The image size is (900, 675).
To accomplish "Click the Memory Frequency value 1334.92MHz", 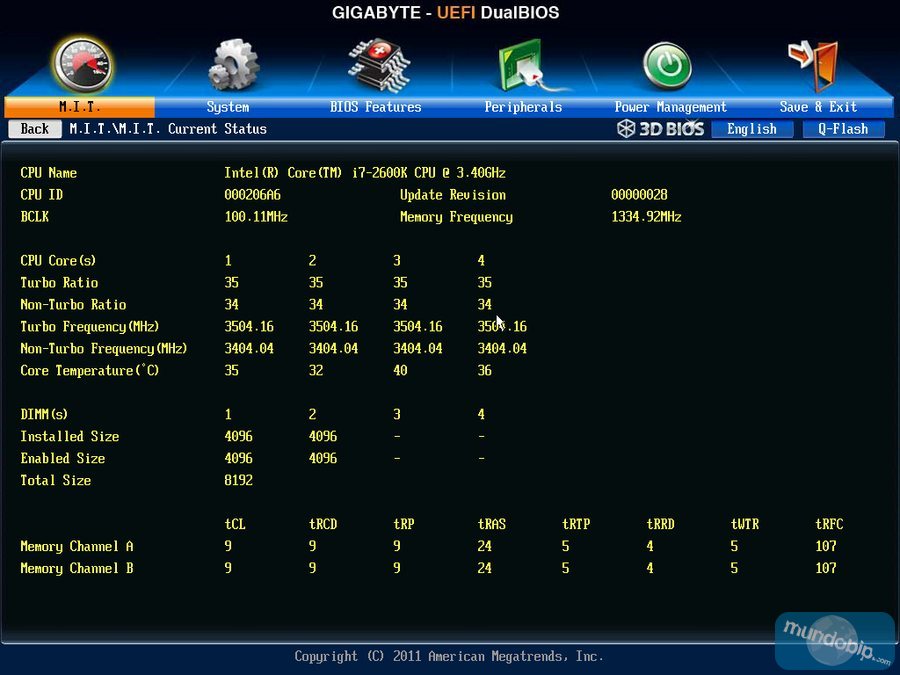I will click(646, 217).
